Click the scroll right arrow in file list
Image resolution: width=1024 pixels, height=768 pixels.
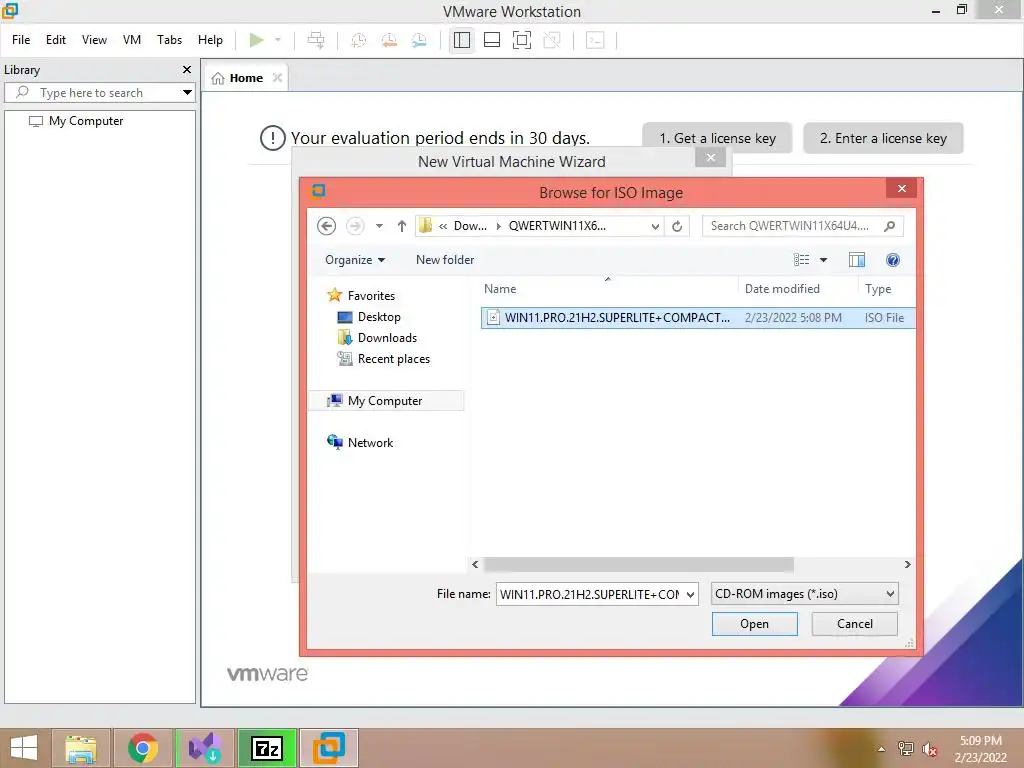coord(907,564)
